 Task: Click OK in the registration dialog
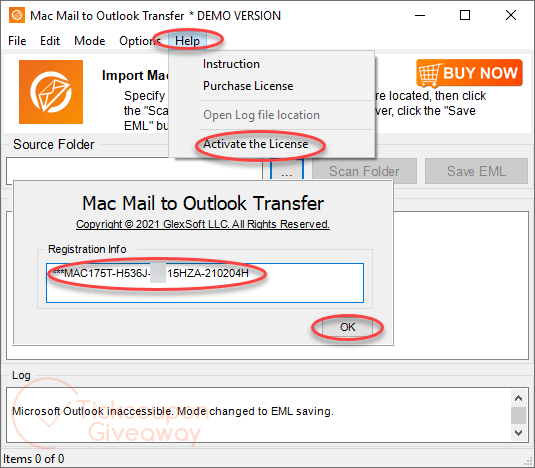[x=347, y=327]
